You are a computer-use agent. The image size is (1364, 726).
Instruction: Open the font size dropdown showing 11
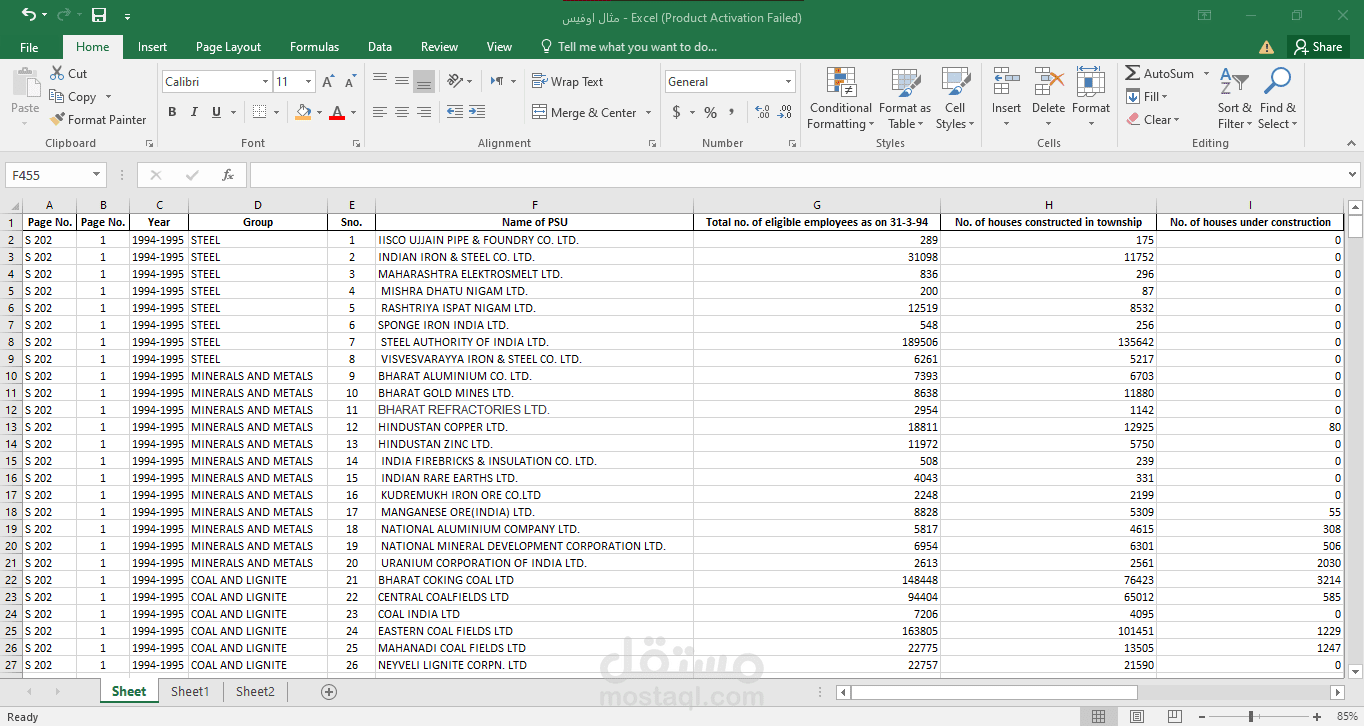coord(308,82)
